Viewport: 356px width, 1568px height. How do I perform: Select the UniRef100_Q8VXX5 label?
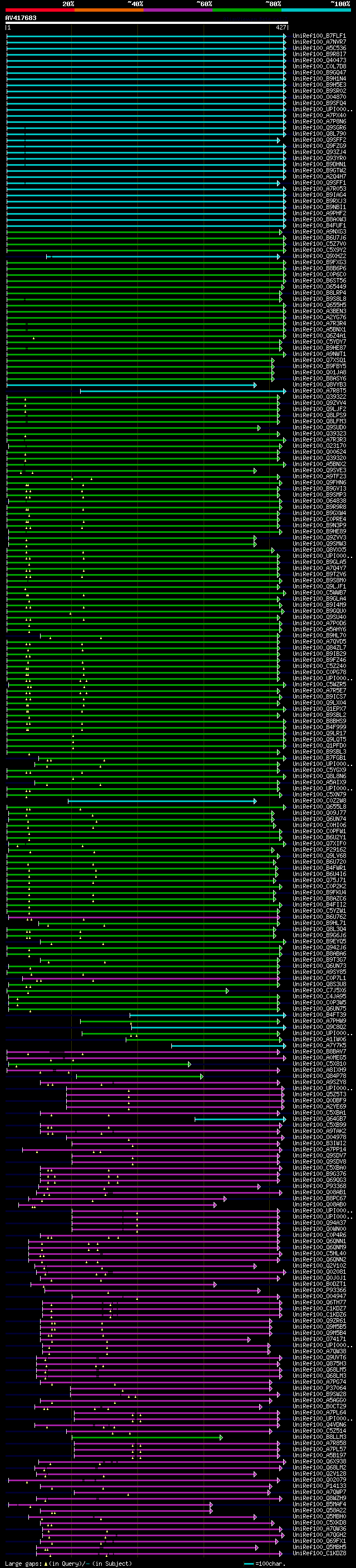(319, 550)
